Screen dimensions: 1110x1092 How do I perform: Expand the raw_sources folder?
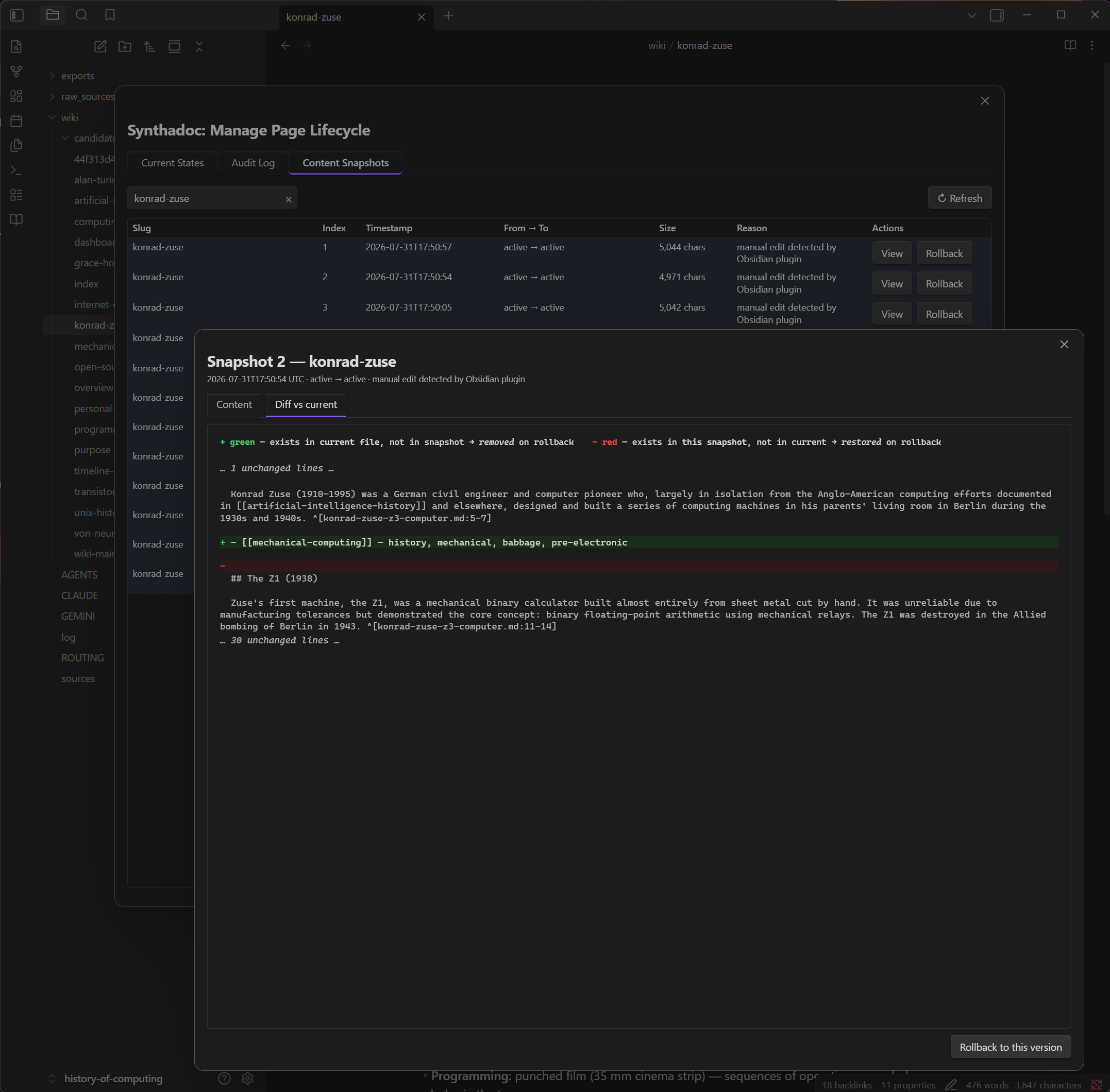52,96
